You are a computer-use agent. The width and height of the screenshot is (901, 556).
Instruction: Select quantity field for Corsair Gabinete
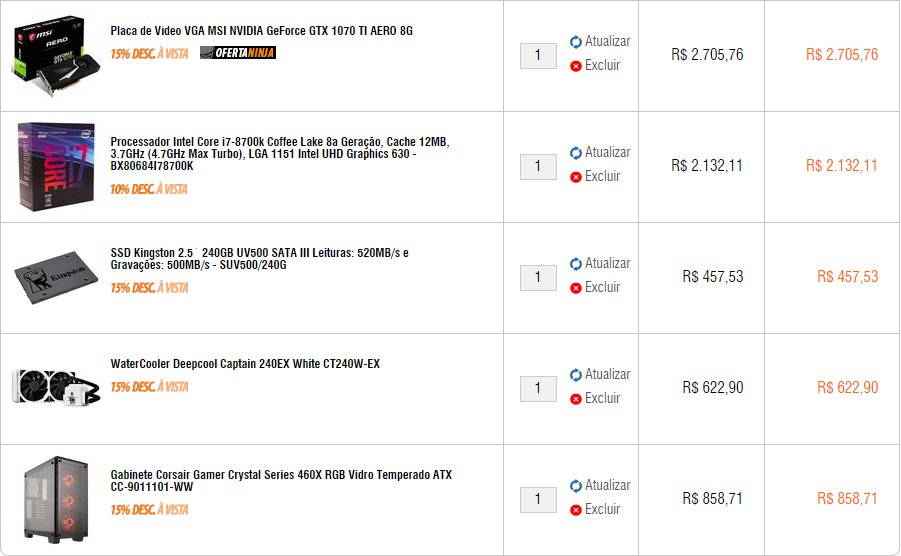click(x=538, y=500)
